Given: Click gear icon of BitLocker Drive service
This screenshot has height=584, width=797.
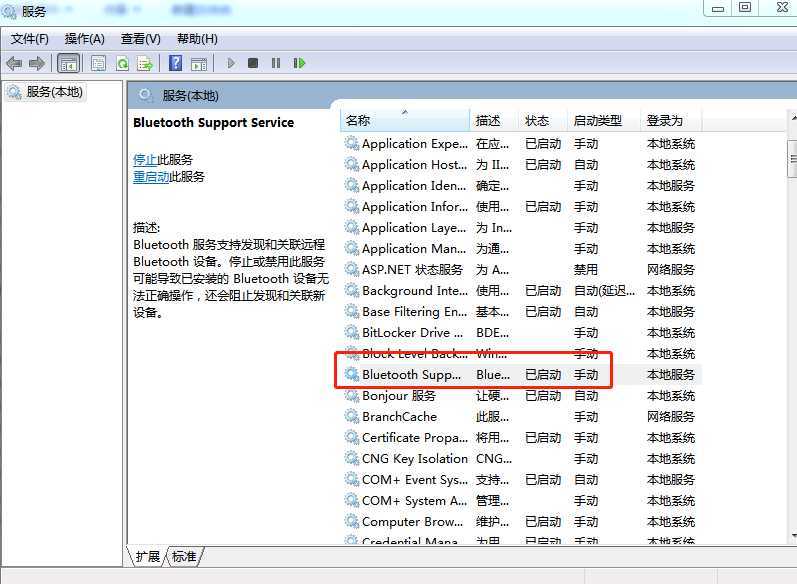Looking at the screenshot, I should [352, 332].
